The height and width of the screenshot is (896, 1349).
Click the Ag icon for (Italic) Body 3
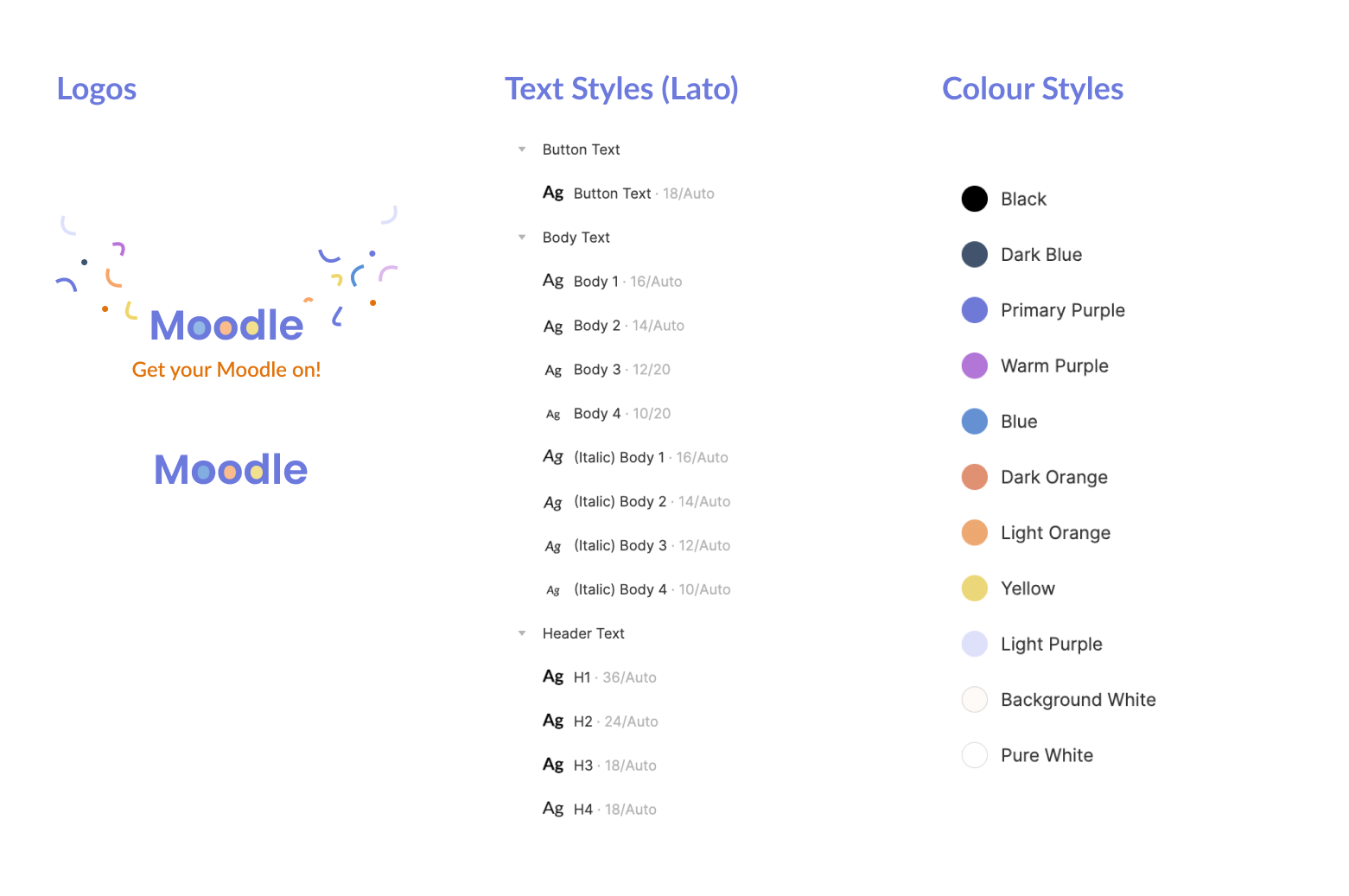(x=553, y=546)
